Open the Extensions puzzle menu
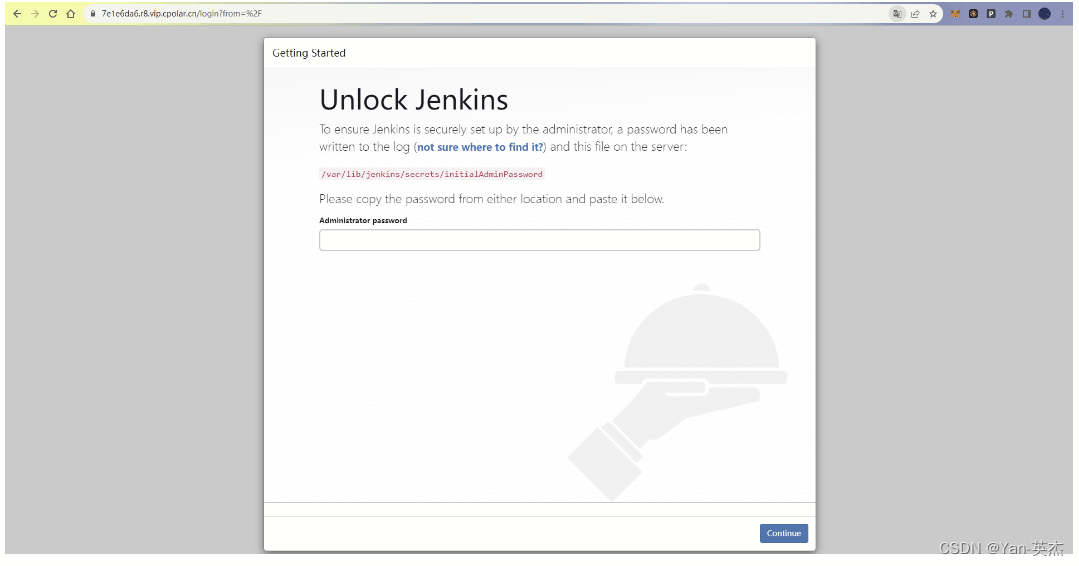This screenshot has height=566, width=1079. pyautogui.click(x=1009, y=14)
